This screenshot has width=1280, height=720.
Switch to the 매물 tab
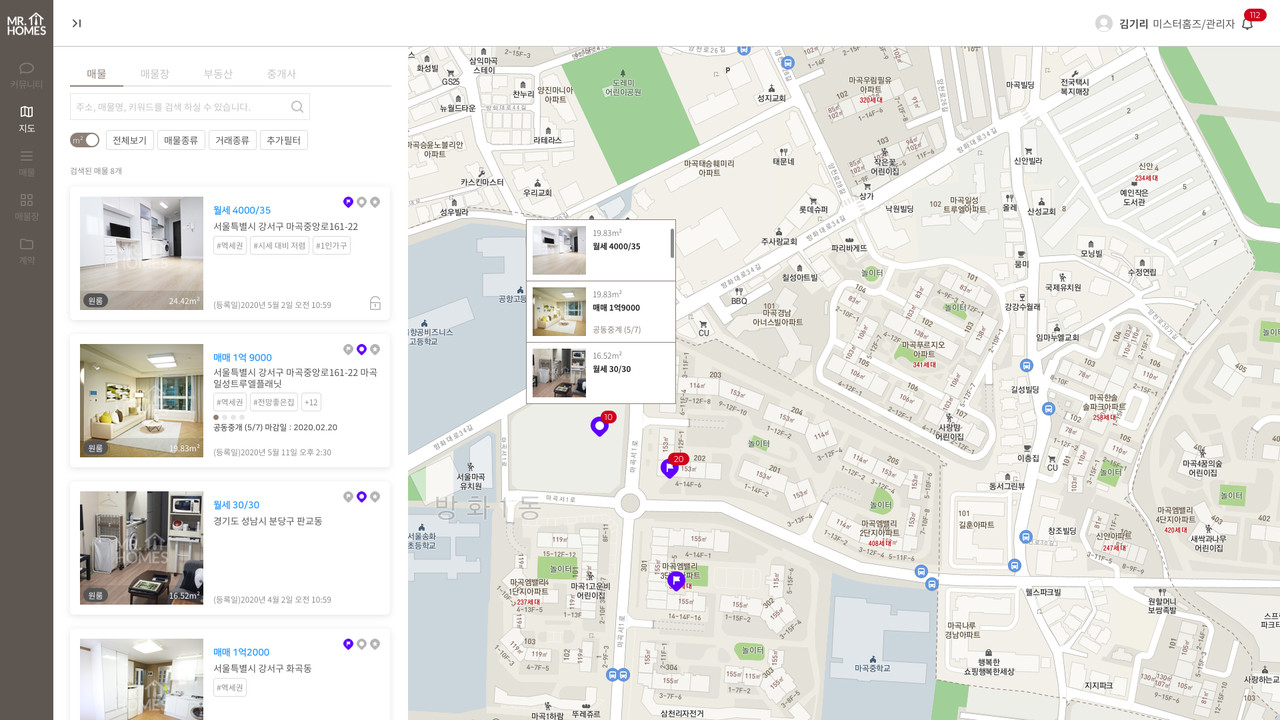pyautogui.click(x=96, y=74)
